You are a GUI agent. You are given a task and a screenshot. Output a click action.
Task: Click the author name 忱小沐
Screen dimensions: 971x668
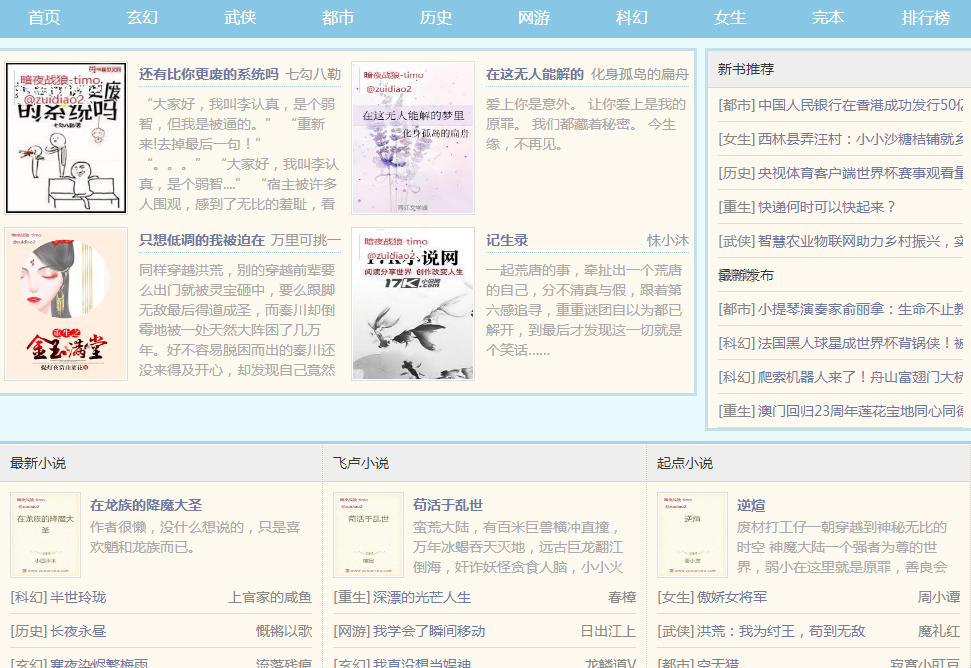click(667, 240)
